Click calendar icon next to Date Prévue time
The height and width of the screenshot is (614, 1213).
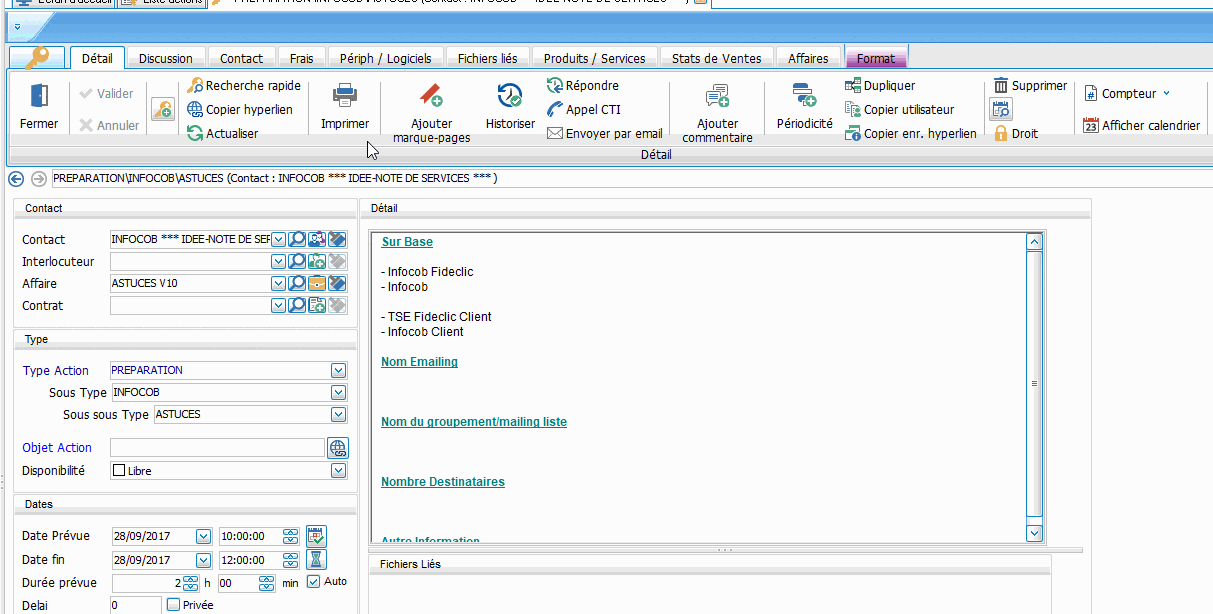coord(316,536)
